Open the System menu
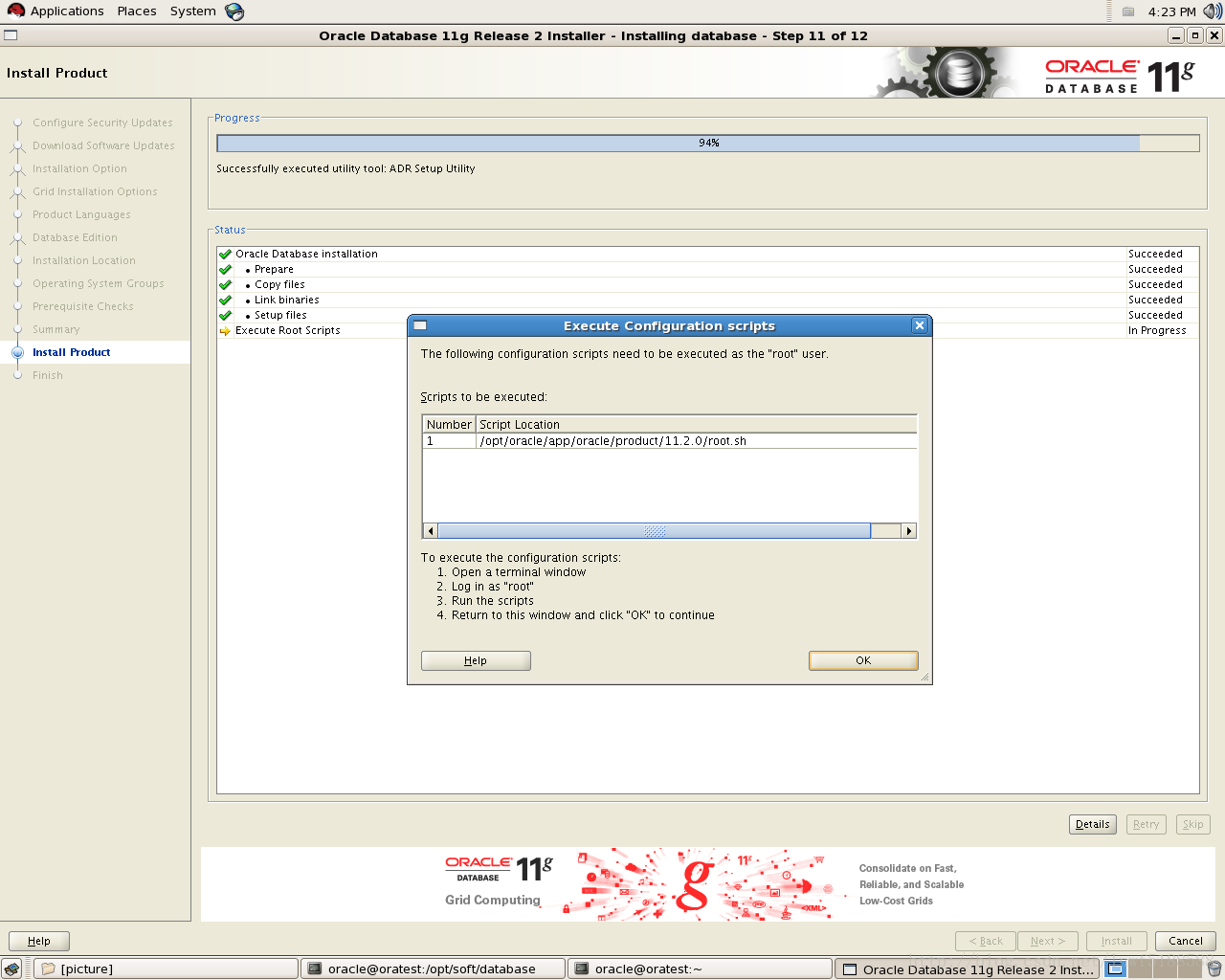The image size is (1225, 980). 193,11
